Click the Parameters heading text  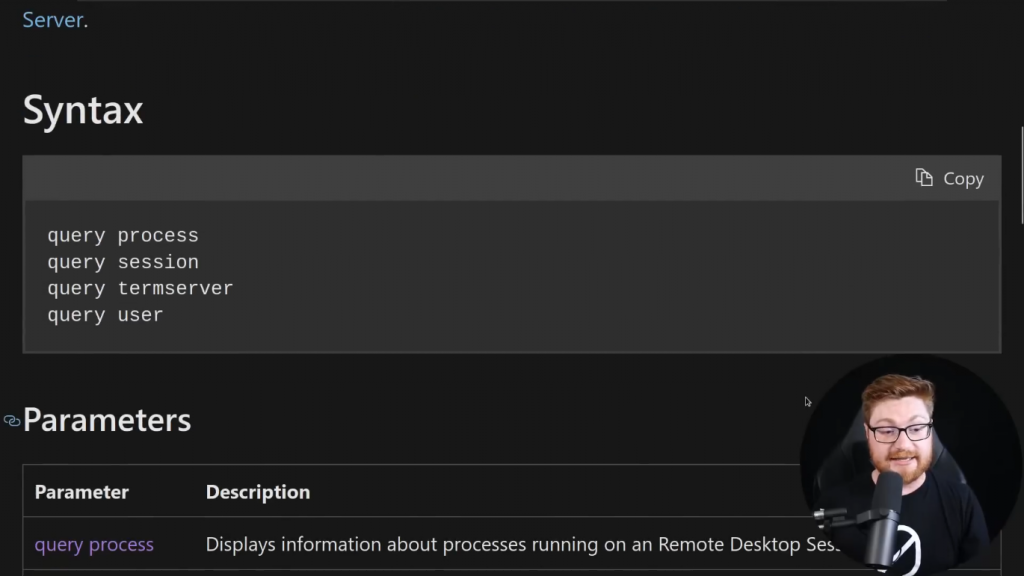click(107, 420)
